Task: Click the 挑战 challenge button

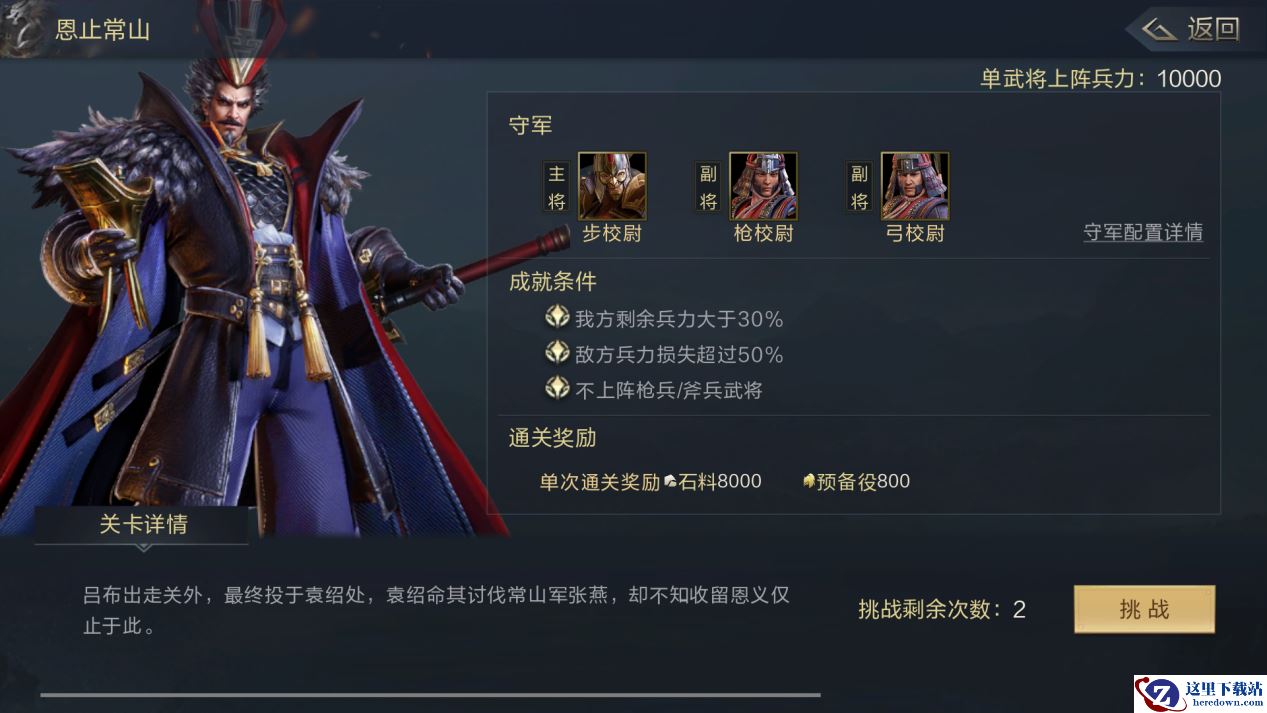Action: pos(1144,609)
